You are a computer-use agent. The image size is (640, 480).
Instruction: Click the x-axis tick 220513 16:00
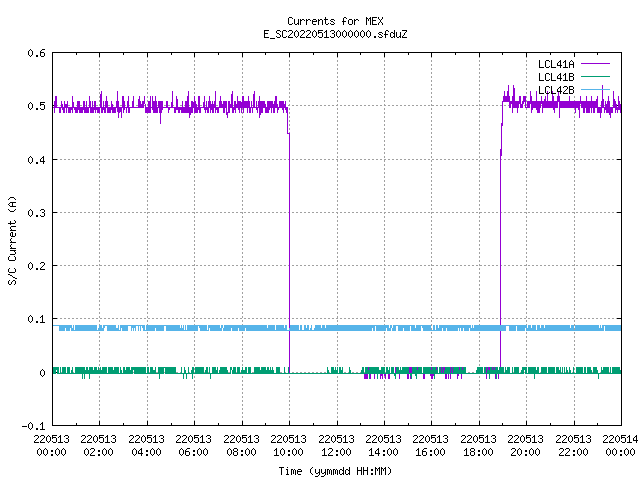click(430, 445)
